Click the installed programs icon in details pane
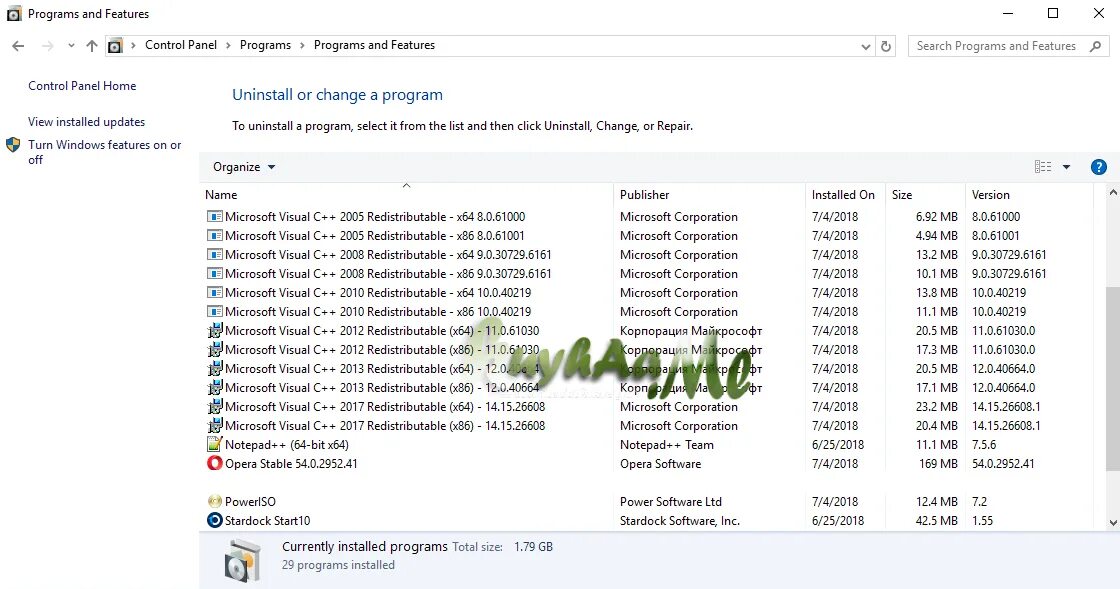The image size is (1120, 589). (x=242, y=560)
